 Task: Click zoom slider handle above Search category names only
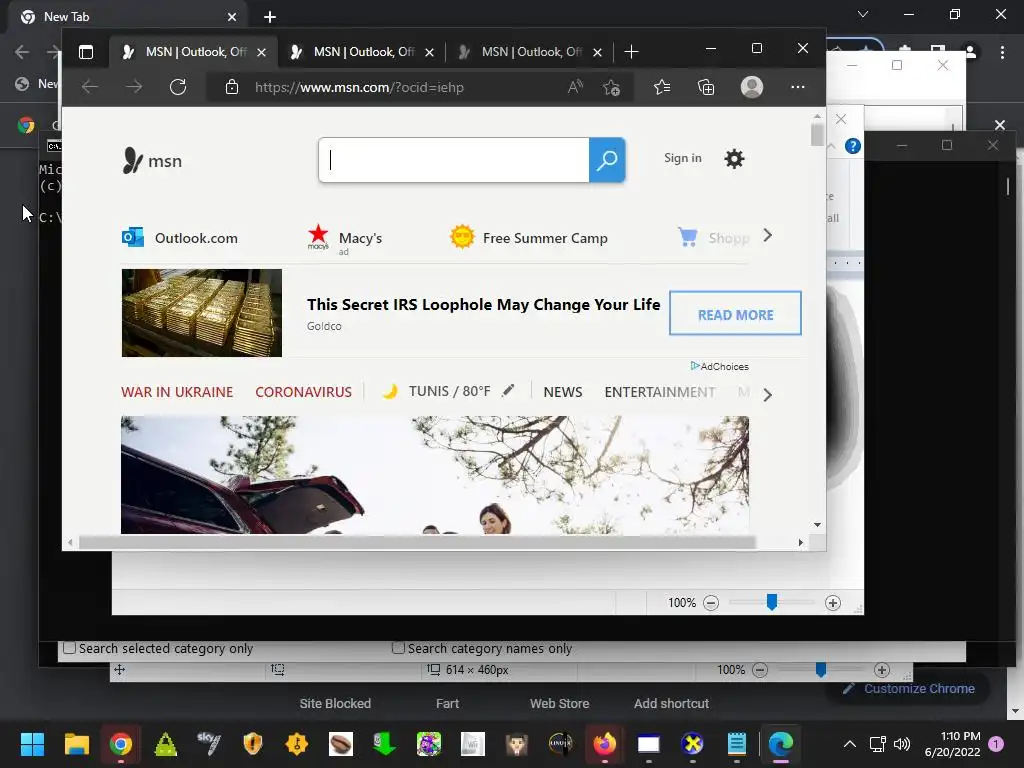771,602
